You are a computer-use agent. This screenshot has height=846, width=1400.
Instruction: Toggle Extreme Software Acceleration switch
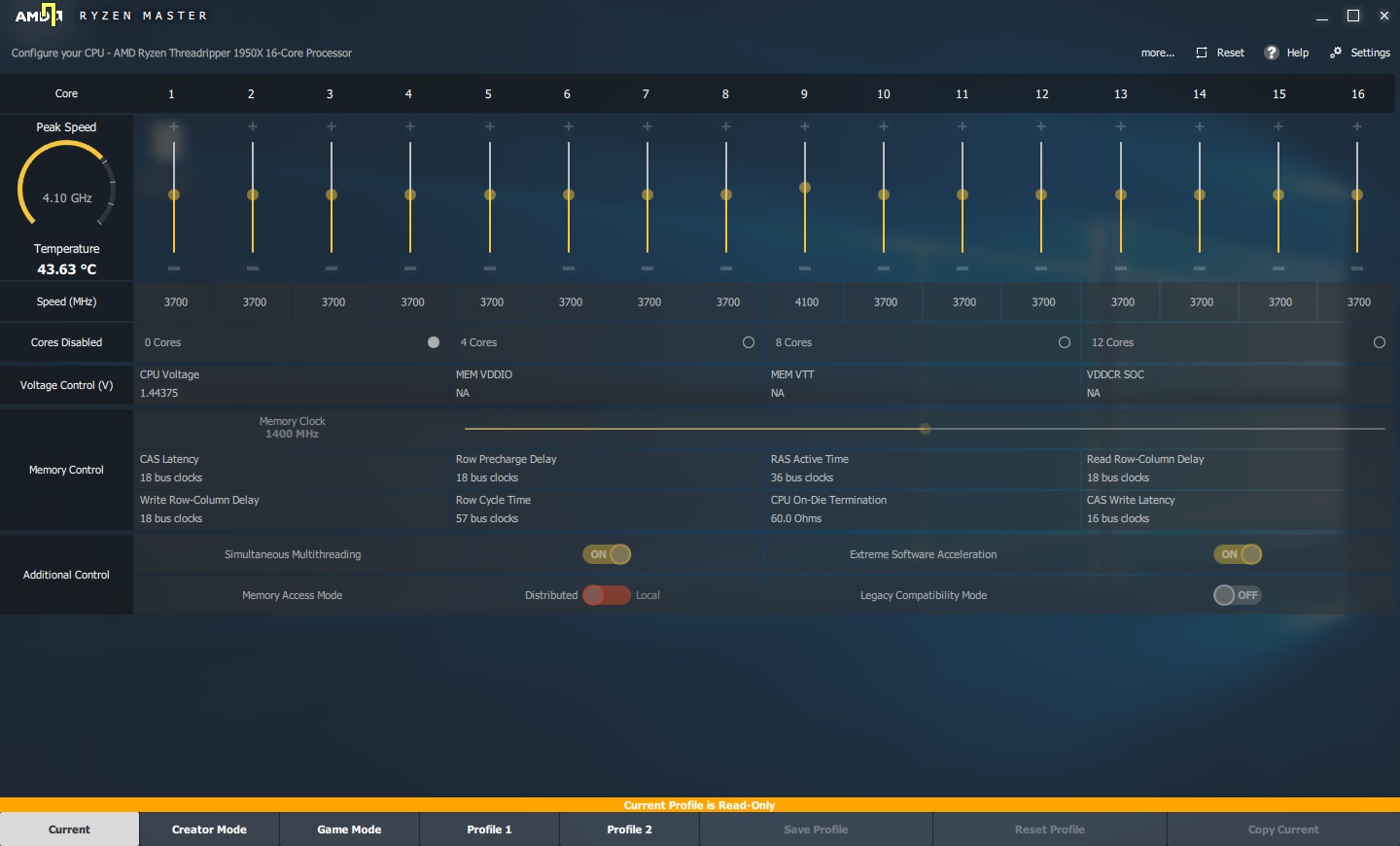coord(1238,554)
